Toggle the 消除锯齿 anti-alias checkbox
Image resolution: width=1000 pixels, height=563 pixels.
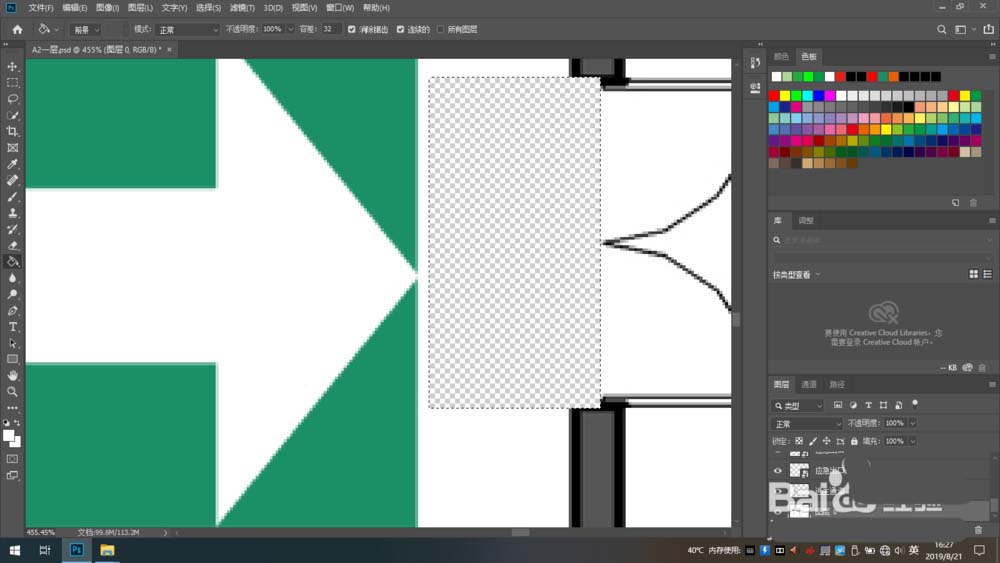[x=352, y=30]
